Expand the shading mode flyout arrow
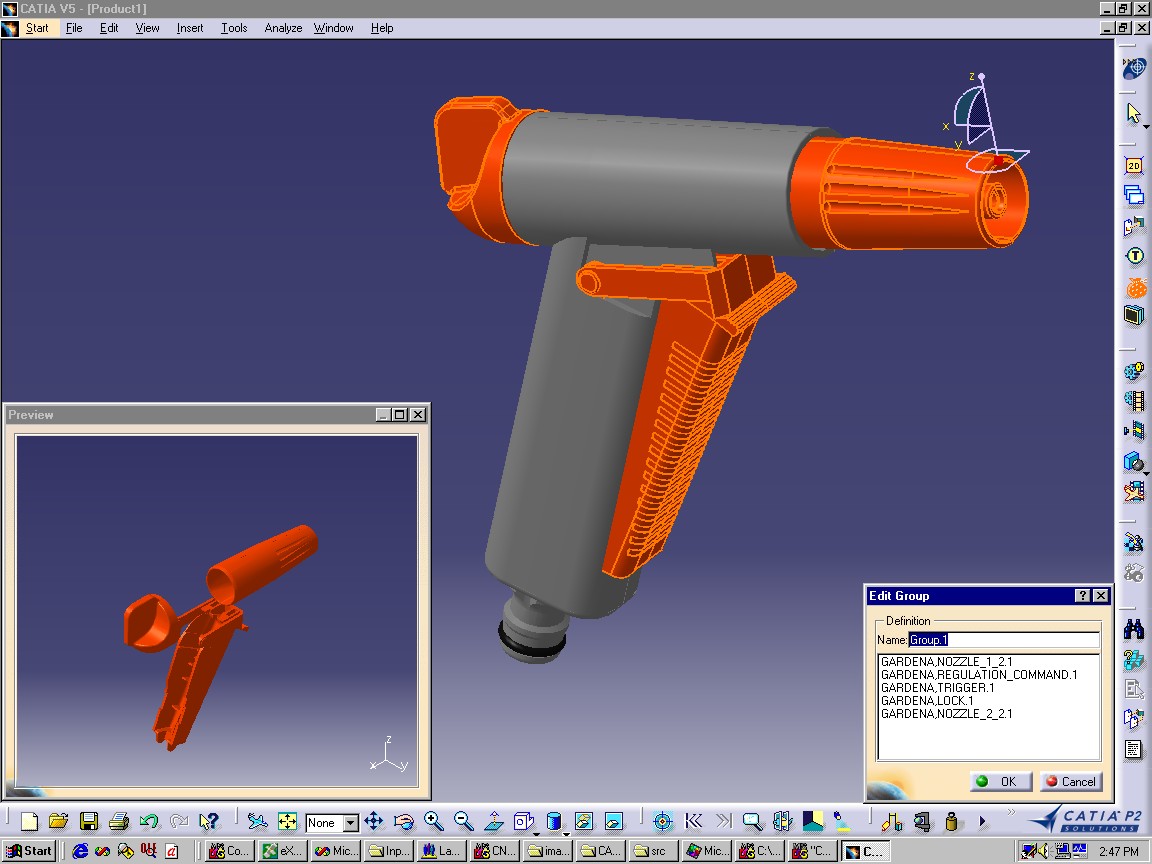The height and width of the screenshot is (864, 1152). click(566, 834)
